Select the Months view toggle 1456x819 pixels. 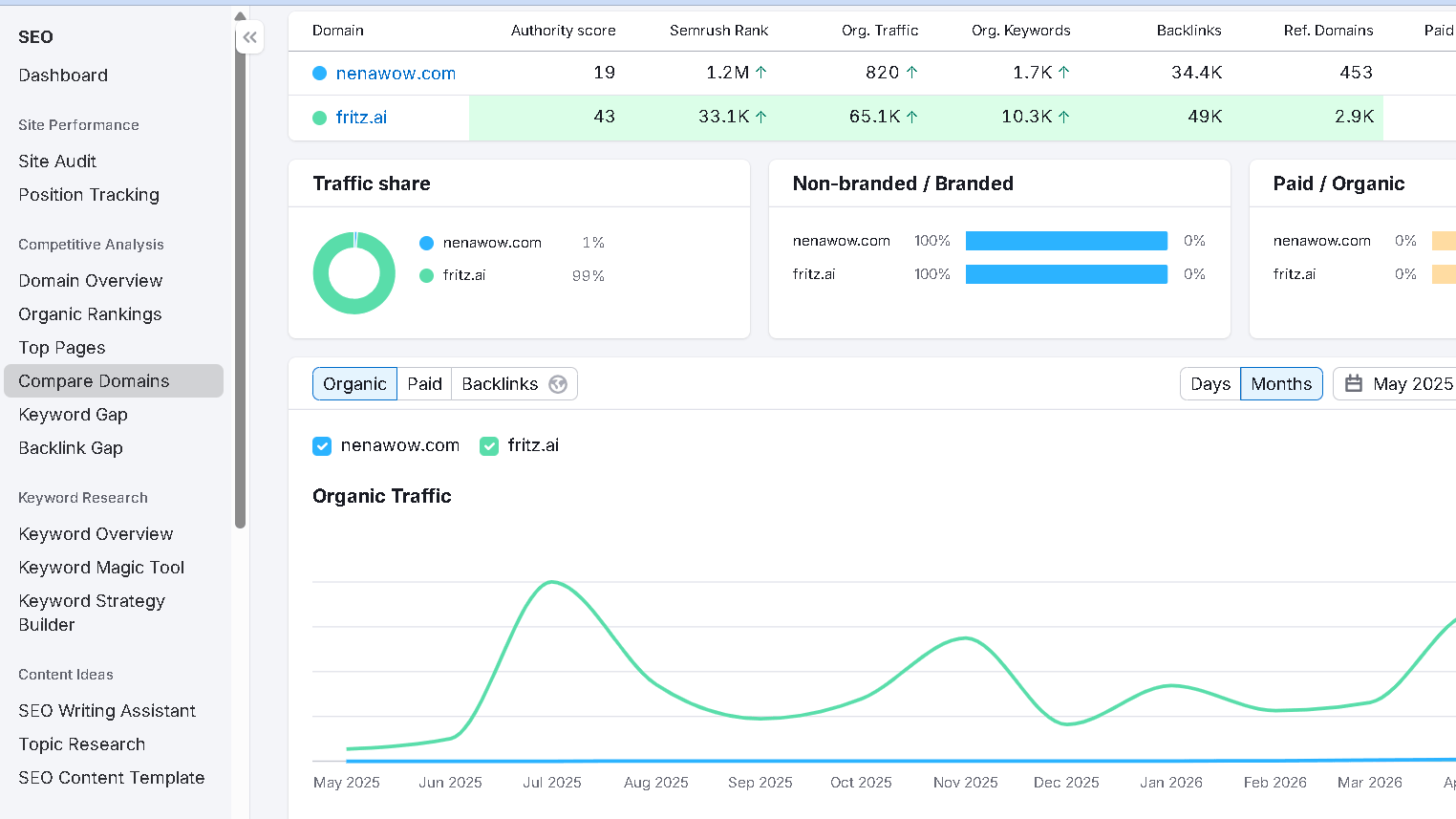1281,384
